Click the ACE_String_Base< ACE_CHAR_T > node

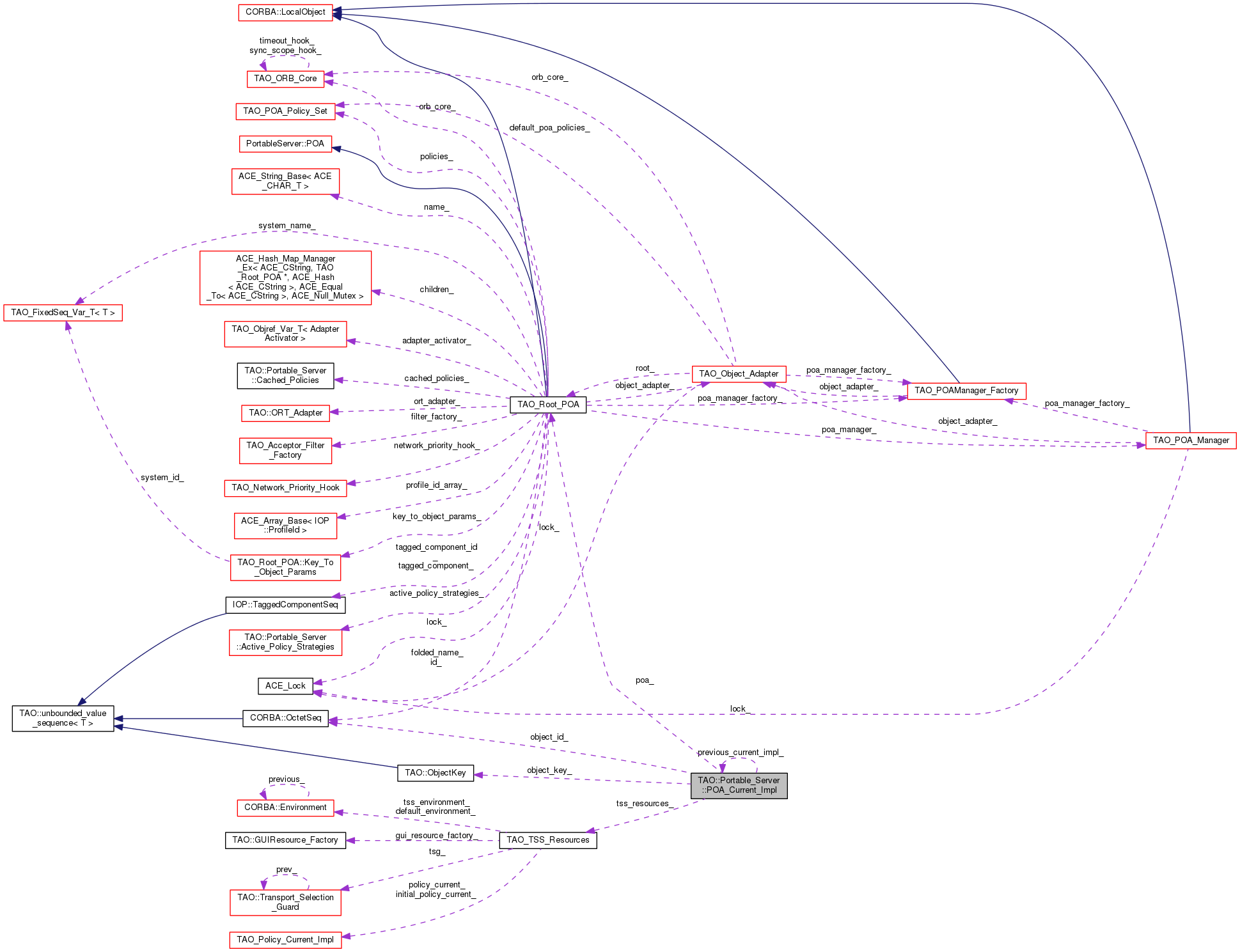click(285, 181)
